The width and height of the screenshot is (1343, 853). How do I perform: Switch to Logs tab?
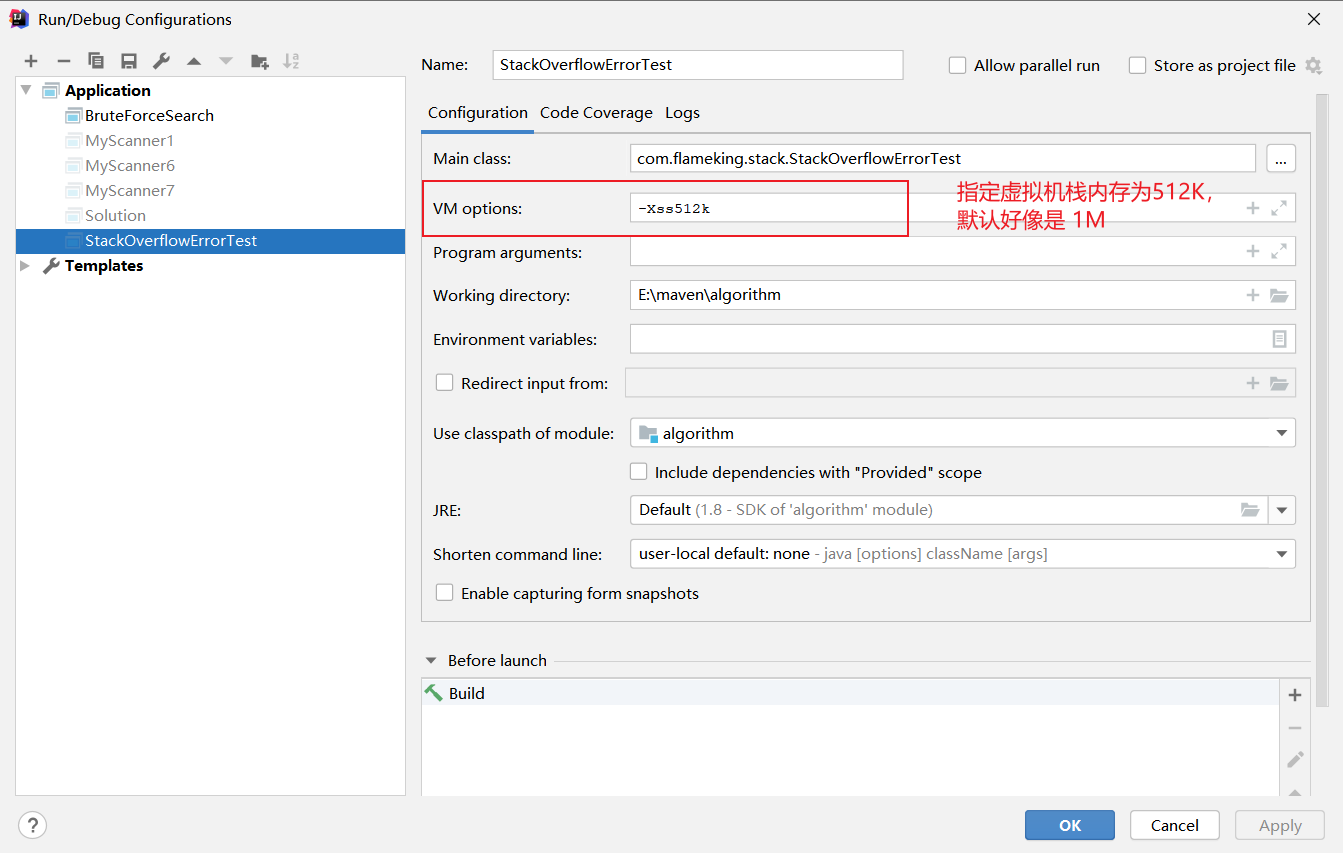(683, 113)
